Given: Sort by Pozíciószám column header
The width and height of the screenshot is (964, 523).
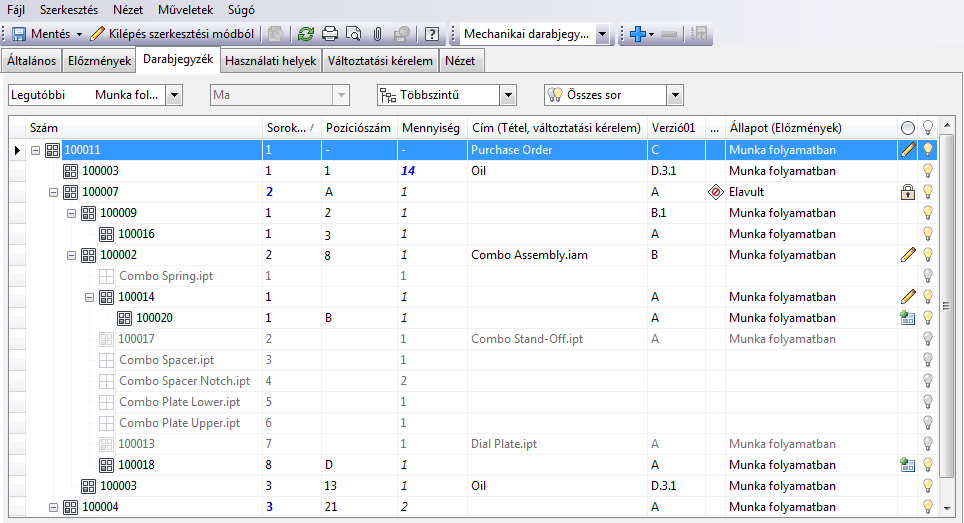Looking at the screenshot, I should point(359,128).
